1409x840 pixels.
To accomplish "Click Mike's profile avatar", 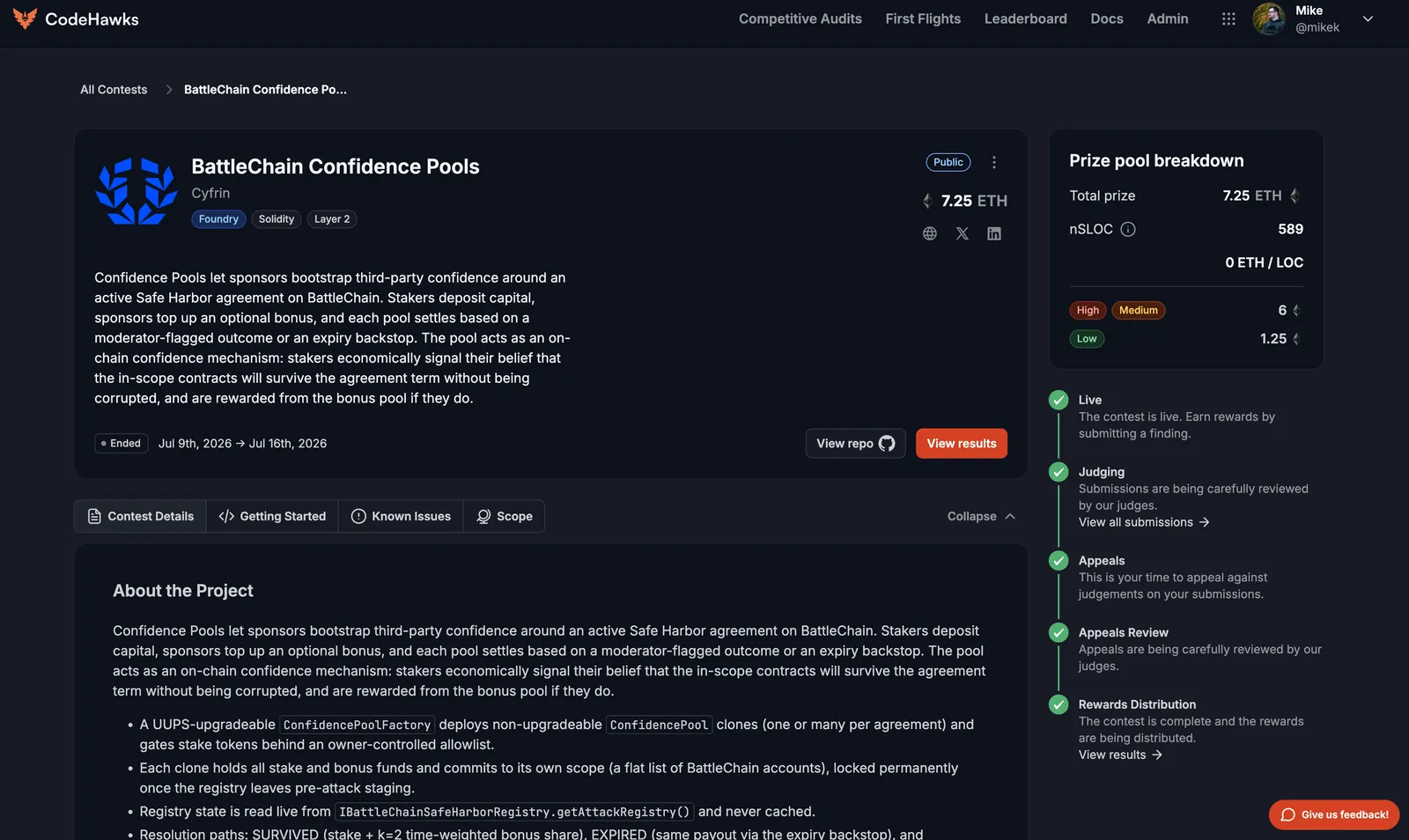I will pos(1269,18).
